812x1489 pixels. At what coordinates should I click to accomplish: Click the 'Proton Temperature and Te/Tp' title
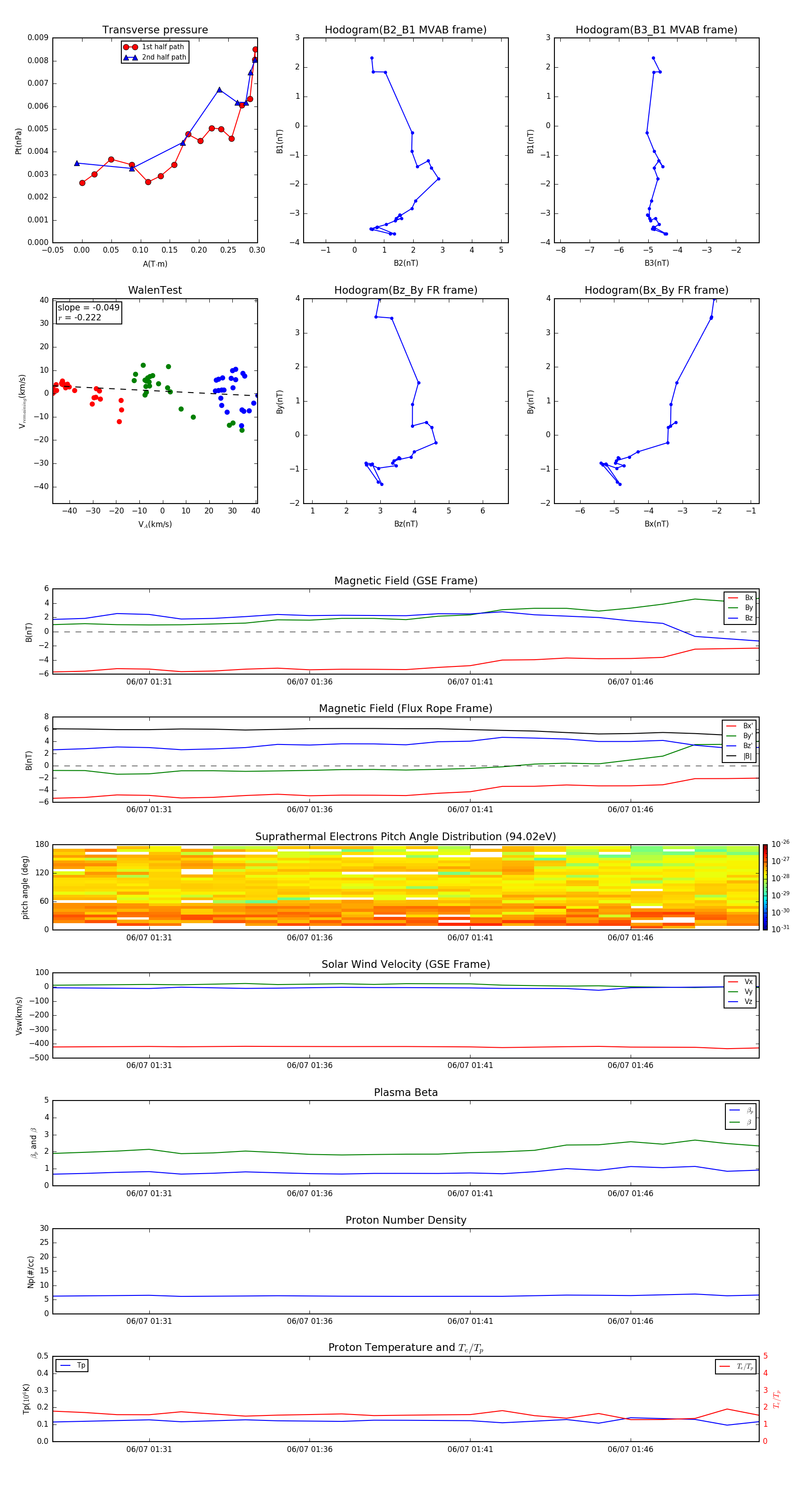click(x=406, y=1348)
